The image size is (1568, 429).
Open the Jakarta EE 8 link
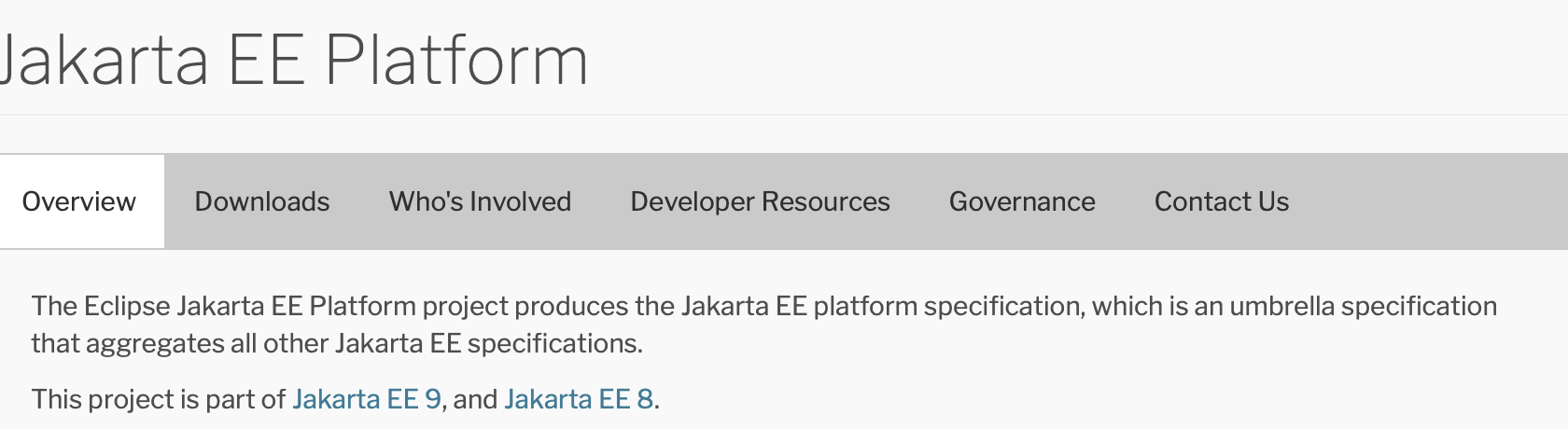pyautogui.click(x=579, y=399)
